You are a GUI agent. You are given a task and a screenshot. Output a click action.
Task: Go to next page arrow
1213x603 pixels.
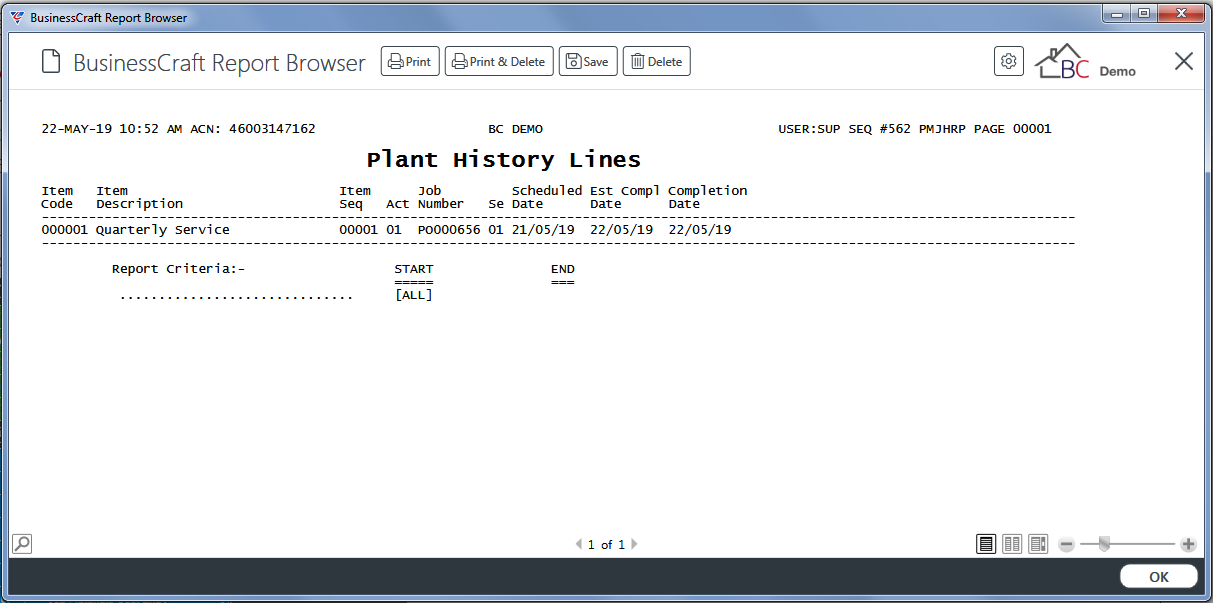[x=634, y=545]
